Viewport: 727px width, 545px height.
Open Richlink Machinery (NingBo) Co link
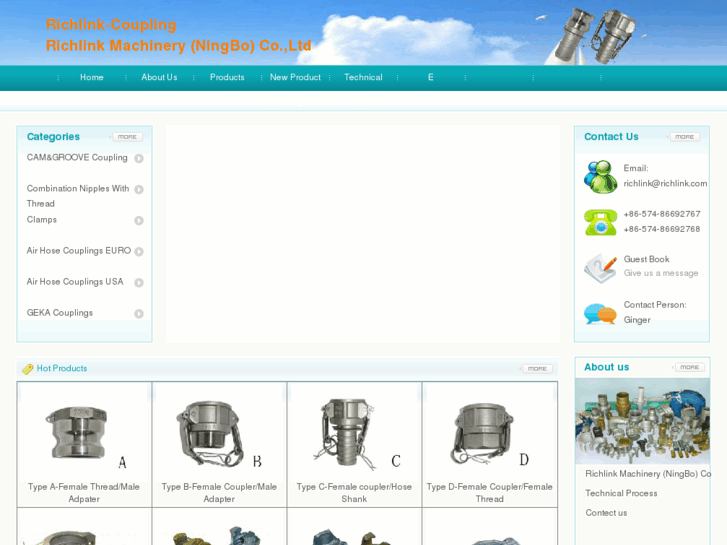point(648,474)
